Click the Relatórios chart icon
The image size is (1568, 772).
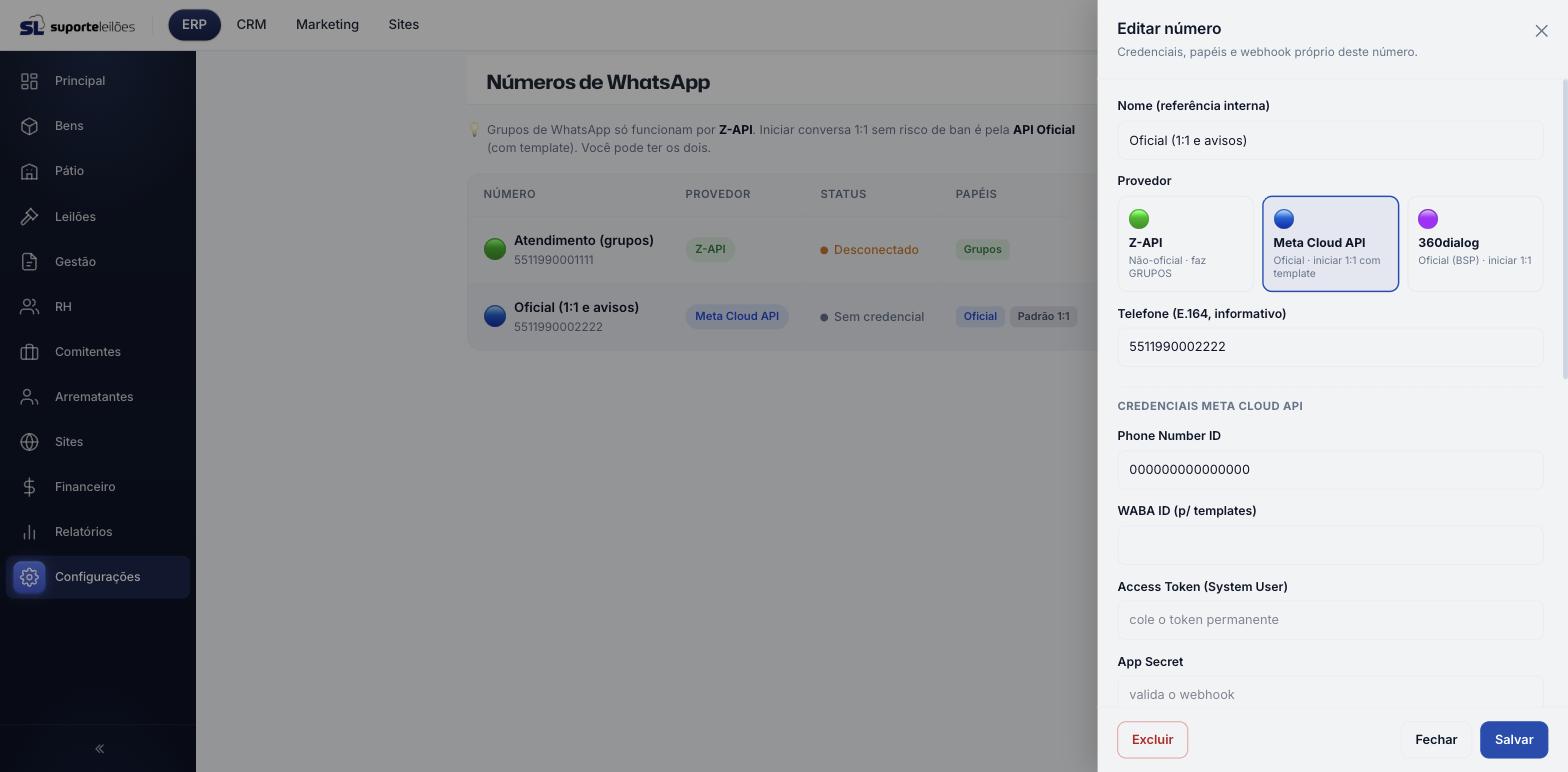click(x=29, y=532)
